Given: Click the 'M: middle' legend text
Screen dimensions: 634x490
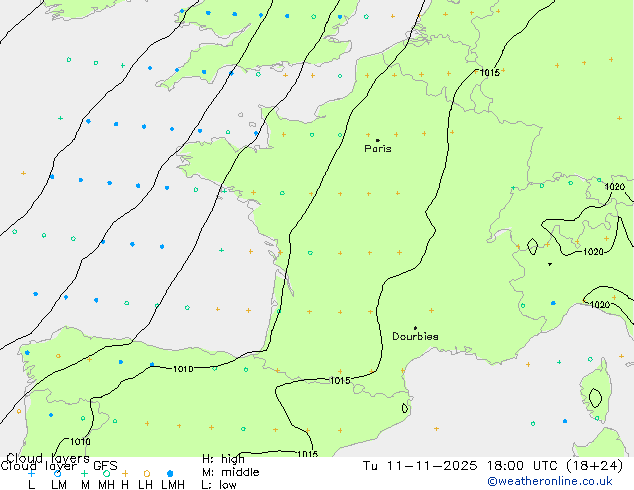Looking at the screenshot, I should pyautogui.click(x=230, y=472).
